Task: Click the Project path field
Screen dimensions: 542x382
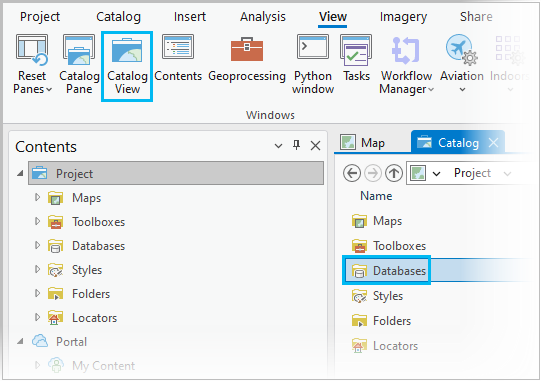Action: pos(472,173)
